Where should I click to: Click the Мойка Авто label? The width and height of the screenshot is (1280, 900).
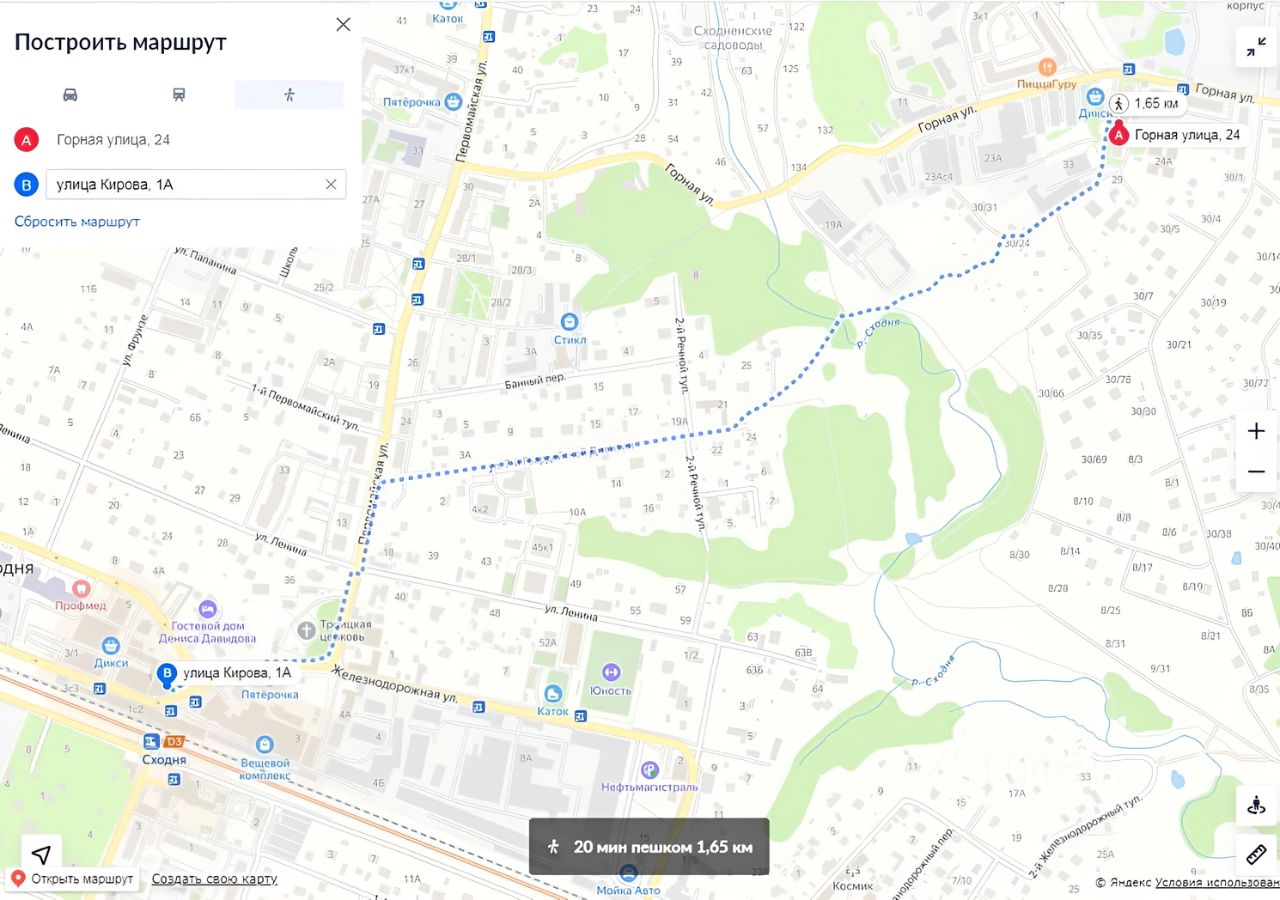tap(628, 890)
